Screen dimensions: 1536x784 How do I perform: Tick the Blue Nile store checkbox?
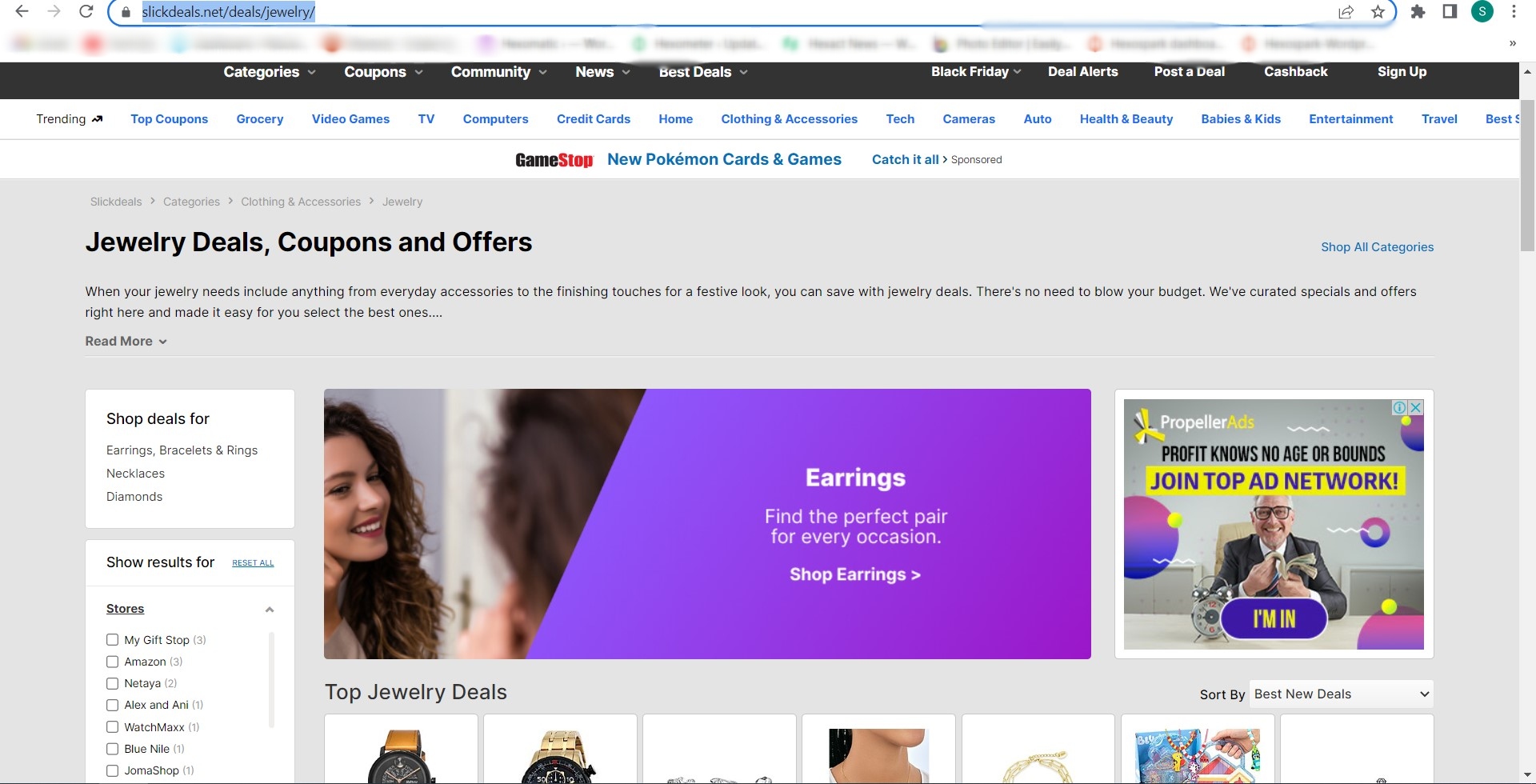[x=113, y=749]
